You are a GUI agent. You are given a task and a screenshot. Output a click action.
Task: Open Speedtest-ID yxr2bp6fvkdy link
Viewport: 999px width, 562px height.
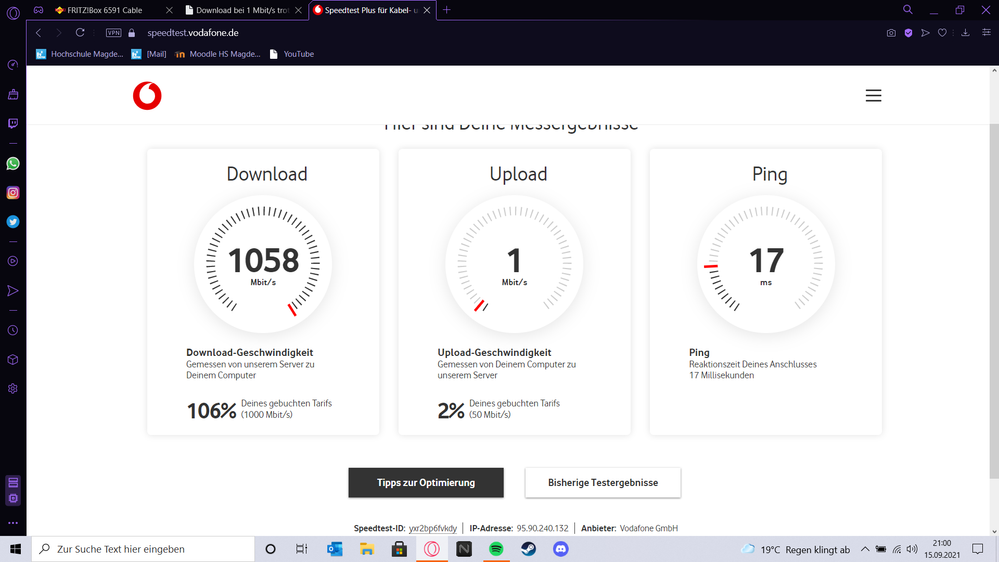pos(433,528)
